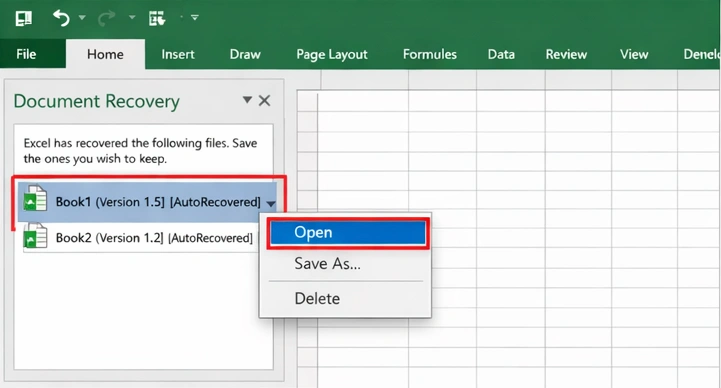The height and width of the screenshot is (388, 721).
Task: Open dropdown arrow beside Book1 AutoRecovered
Action: (271, 203)
